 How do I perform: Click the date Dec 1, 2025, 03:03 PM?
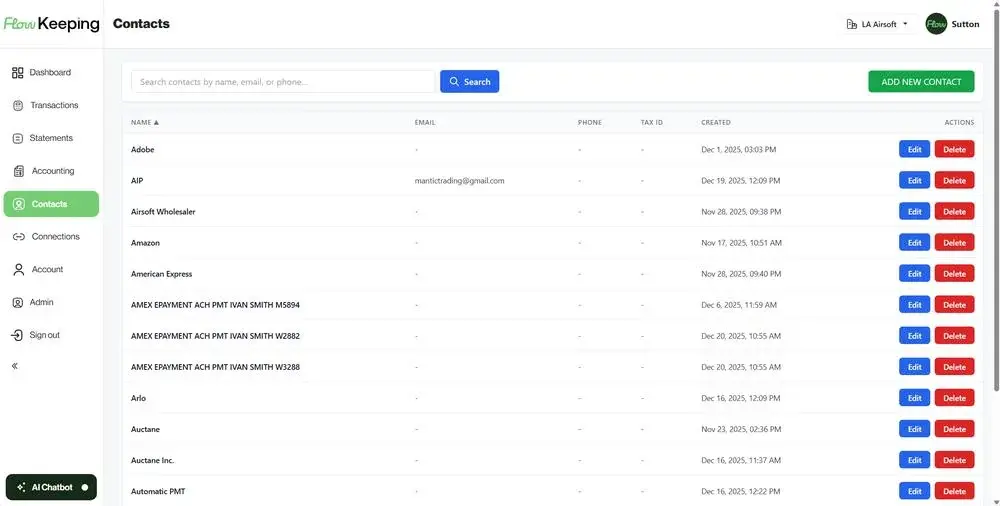(739, 149)
